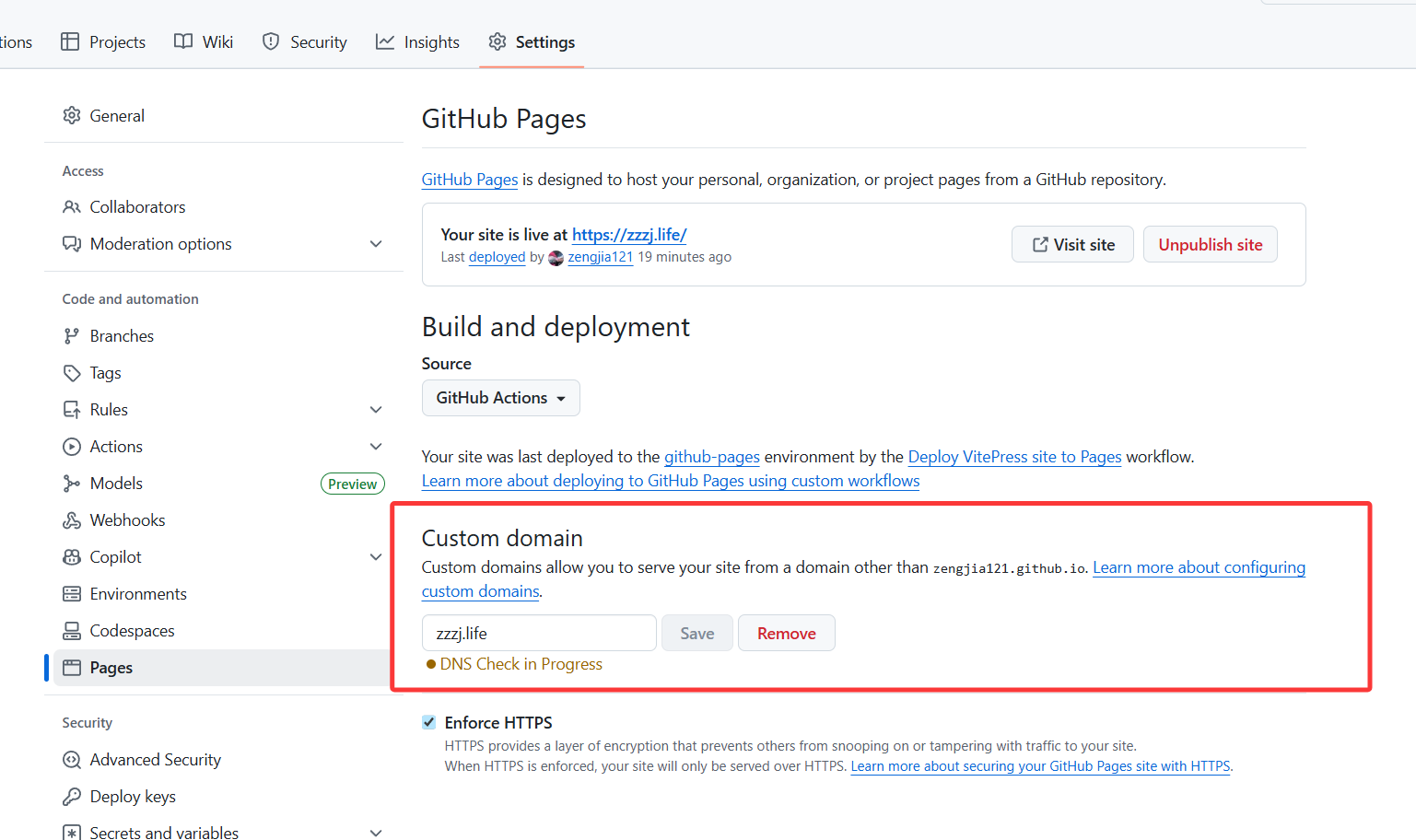1416x840 pixels.
Task: Toggle the Enforce HTTPS checkbox
Action: (429, 722)
